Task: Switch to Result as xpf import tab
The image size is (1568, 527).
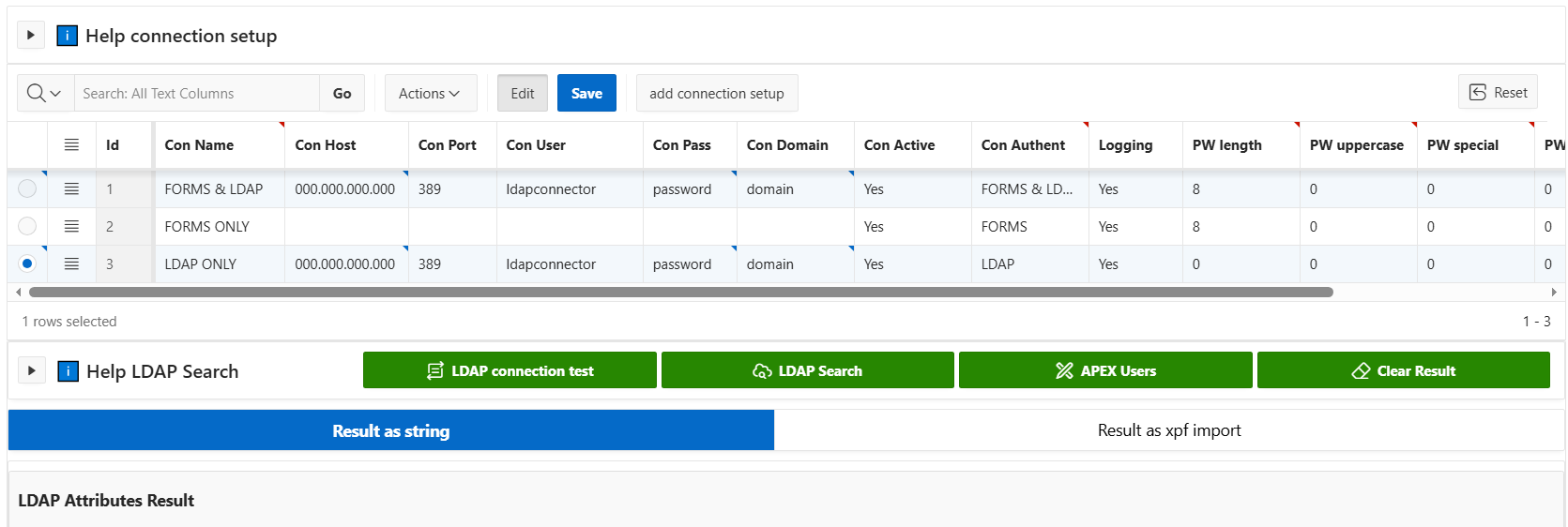Action: (1169, 430)
